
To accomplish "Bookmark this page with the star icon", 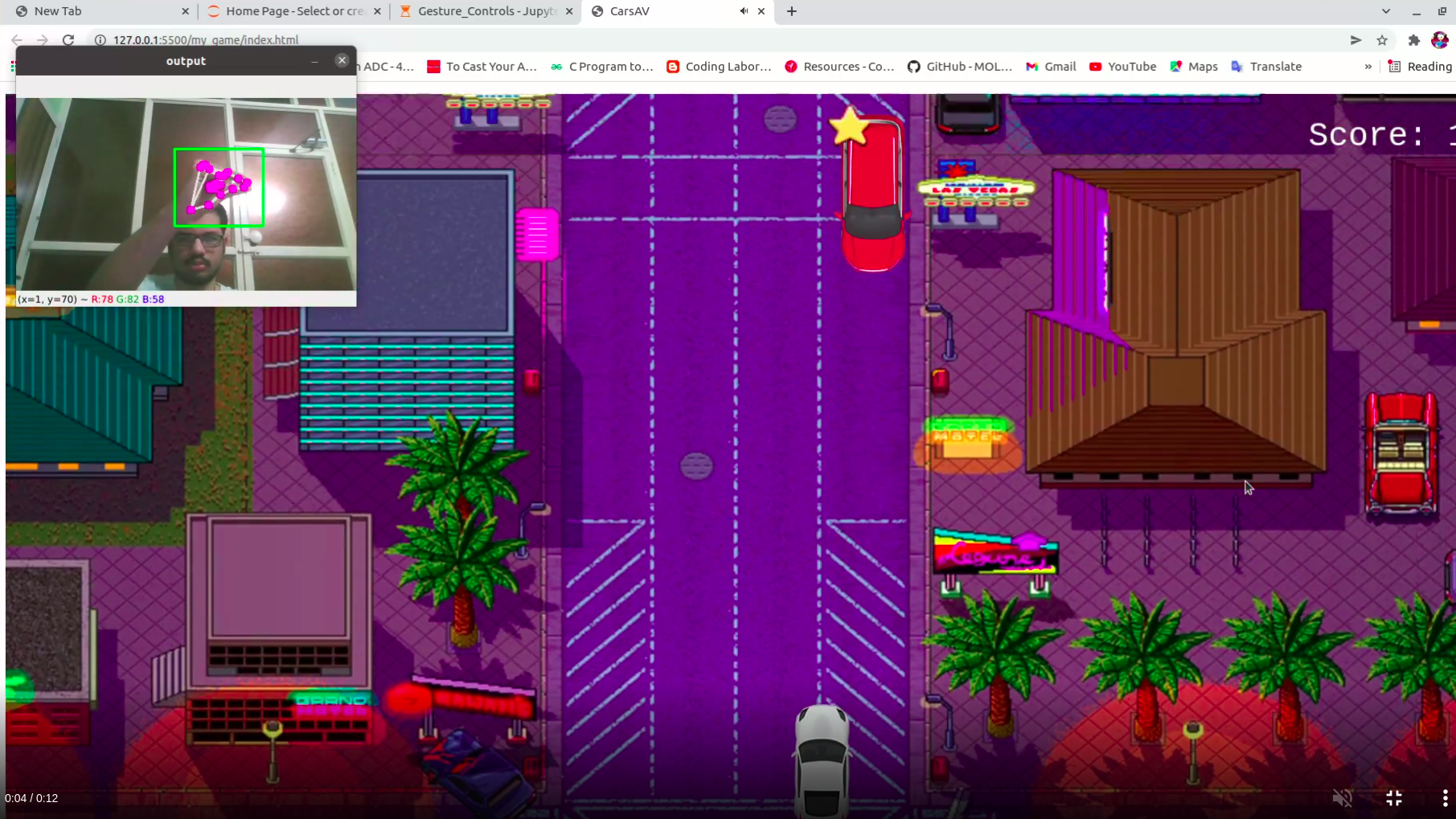I will [1382, 39].
